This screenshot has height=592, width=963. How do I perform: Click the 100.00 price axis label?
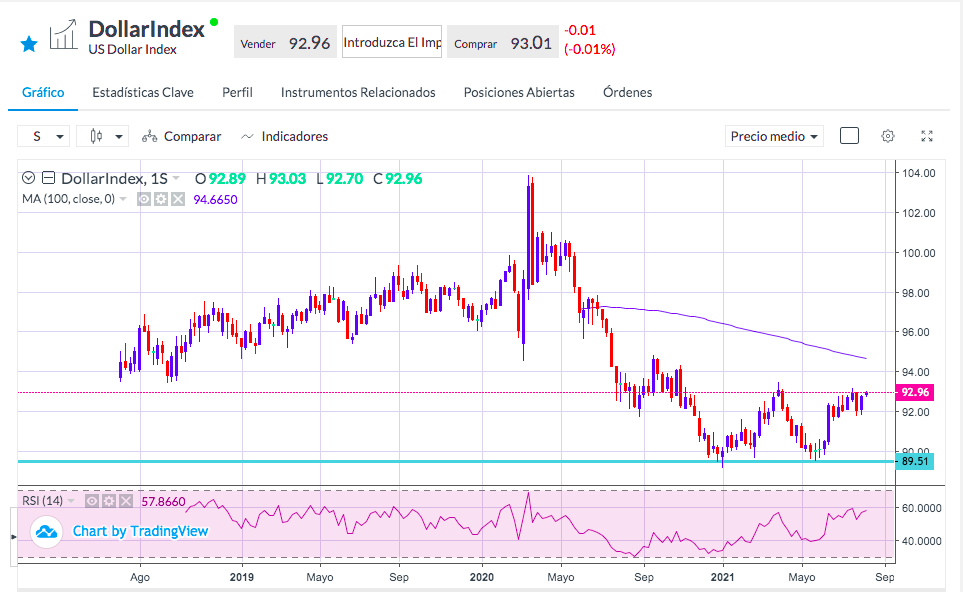919,253
